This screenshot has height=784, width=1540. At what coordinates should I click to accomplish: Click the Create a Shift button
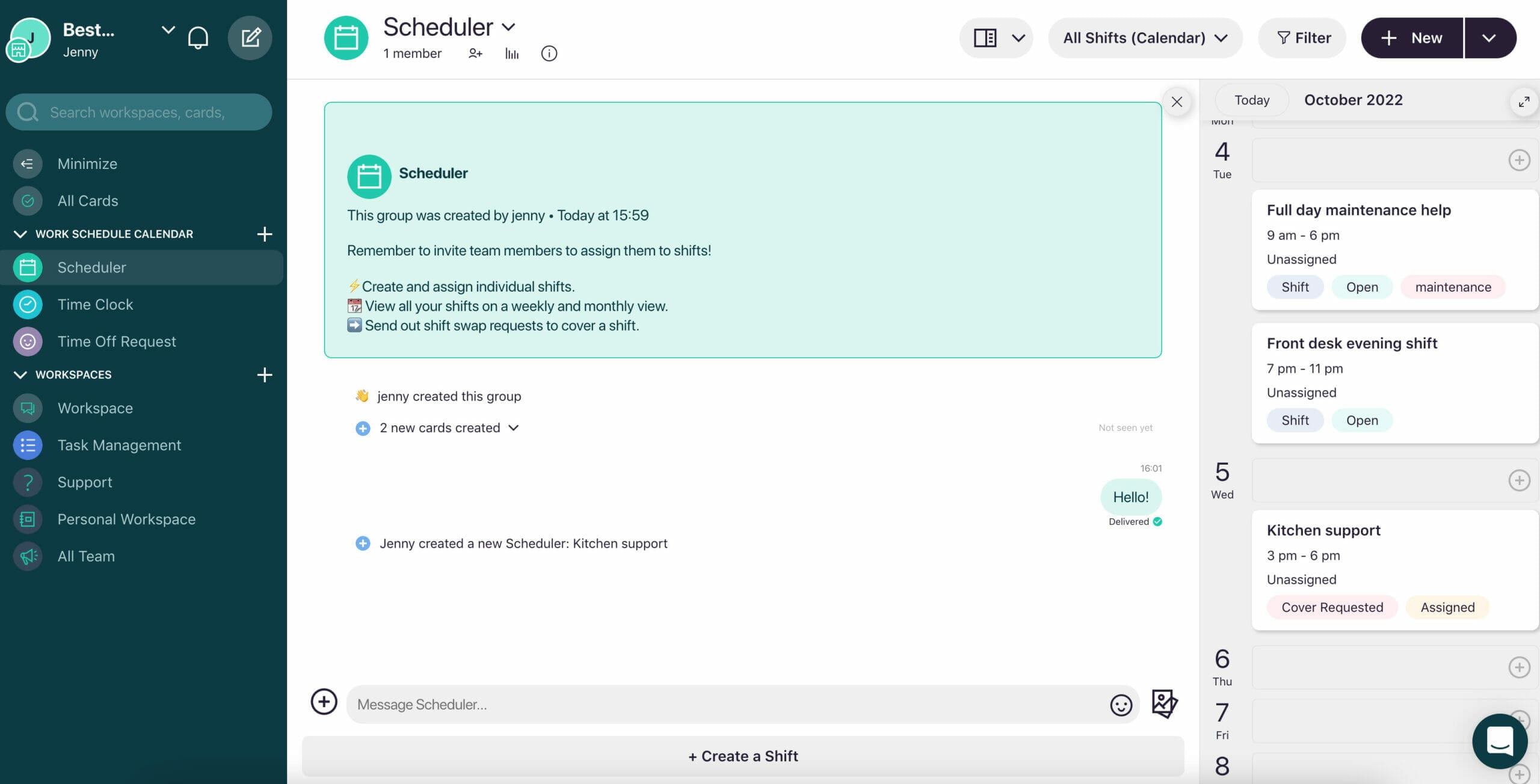(x=742, y=756)
